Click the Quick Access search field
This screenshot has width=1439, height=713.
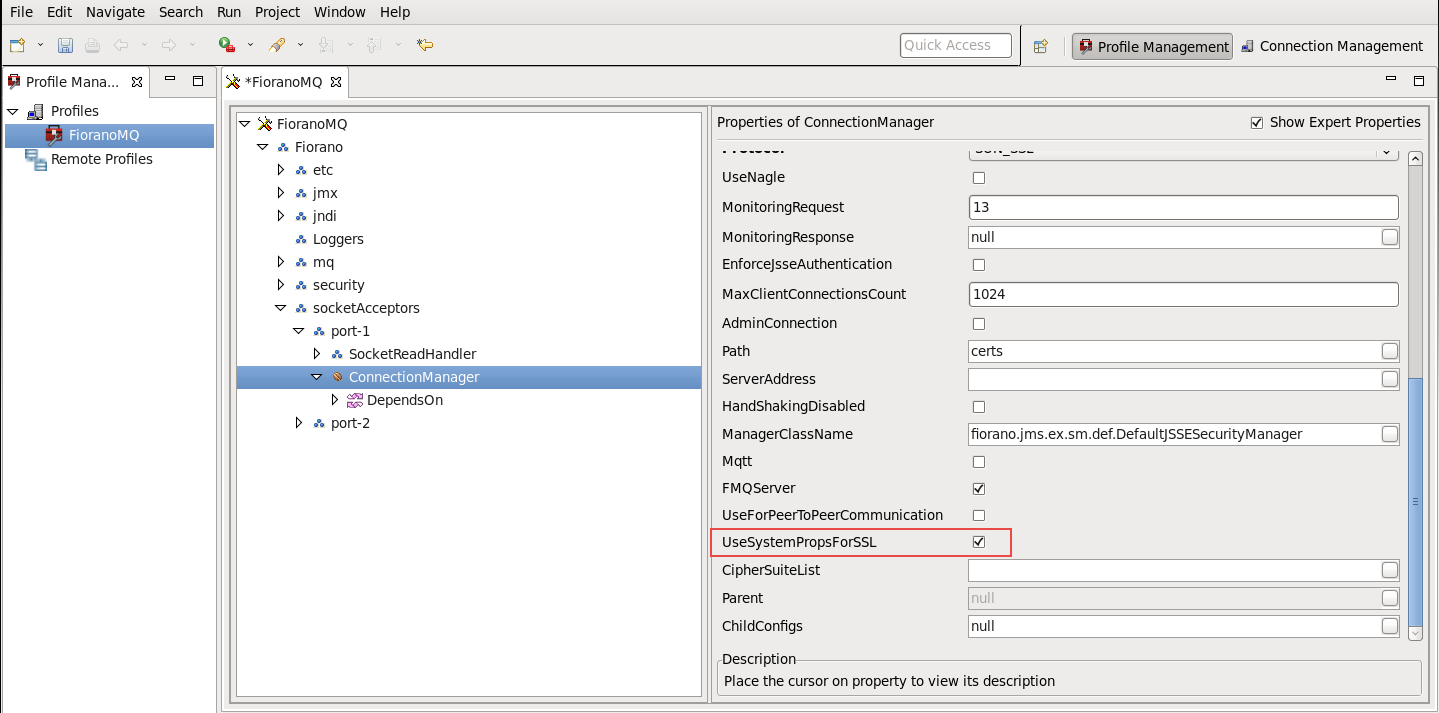click(956, 45)
